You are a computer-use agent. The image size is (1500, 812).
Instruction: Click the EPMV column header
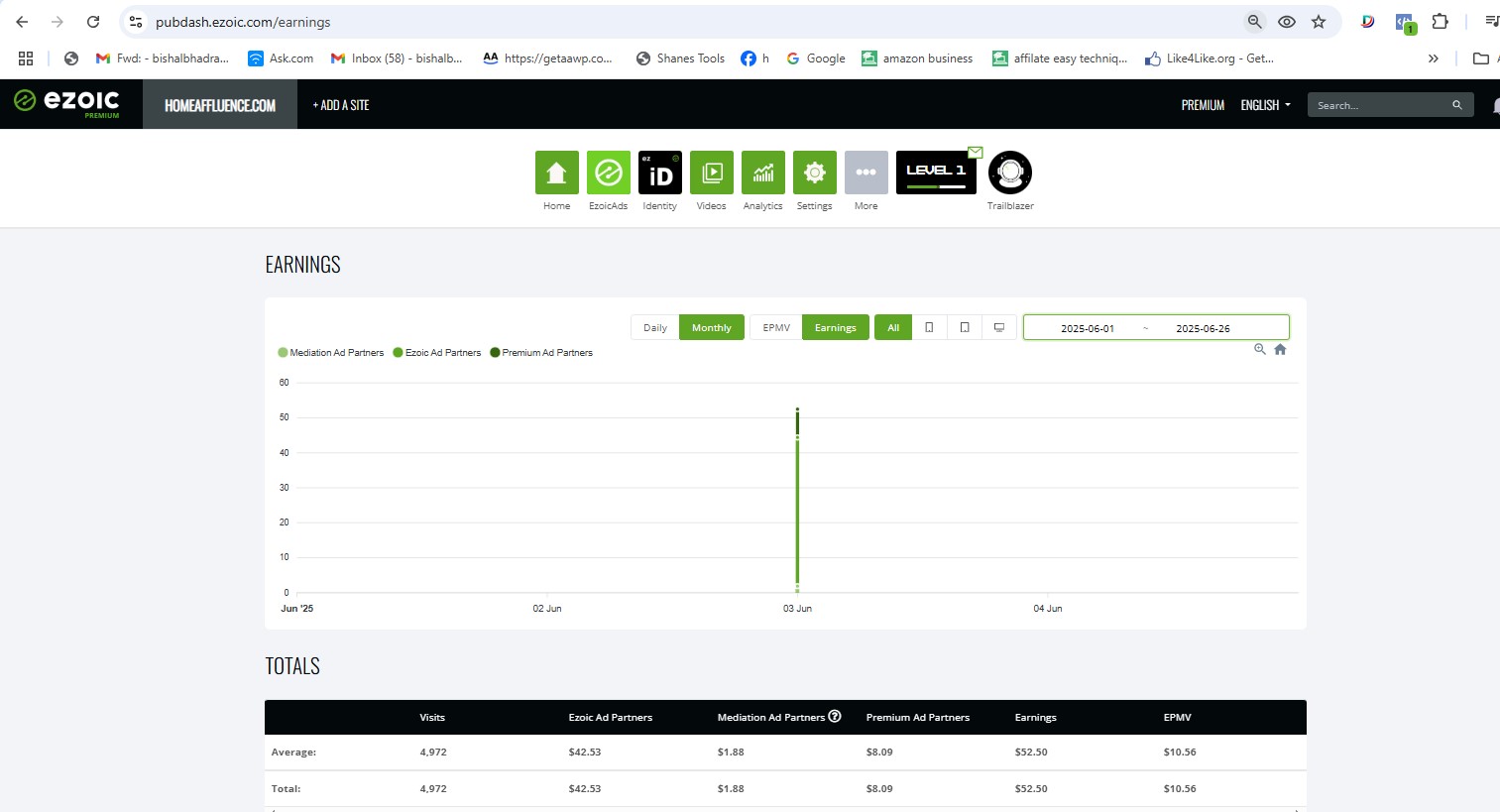pos(1178,717)
